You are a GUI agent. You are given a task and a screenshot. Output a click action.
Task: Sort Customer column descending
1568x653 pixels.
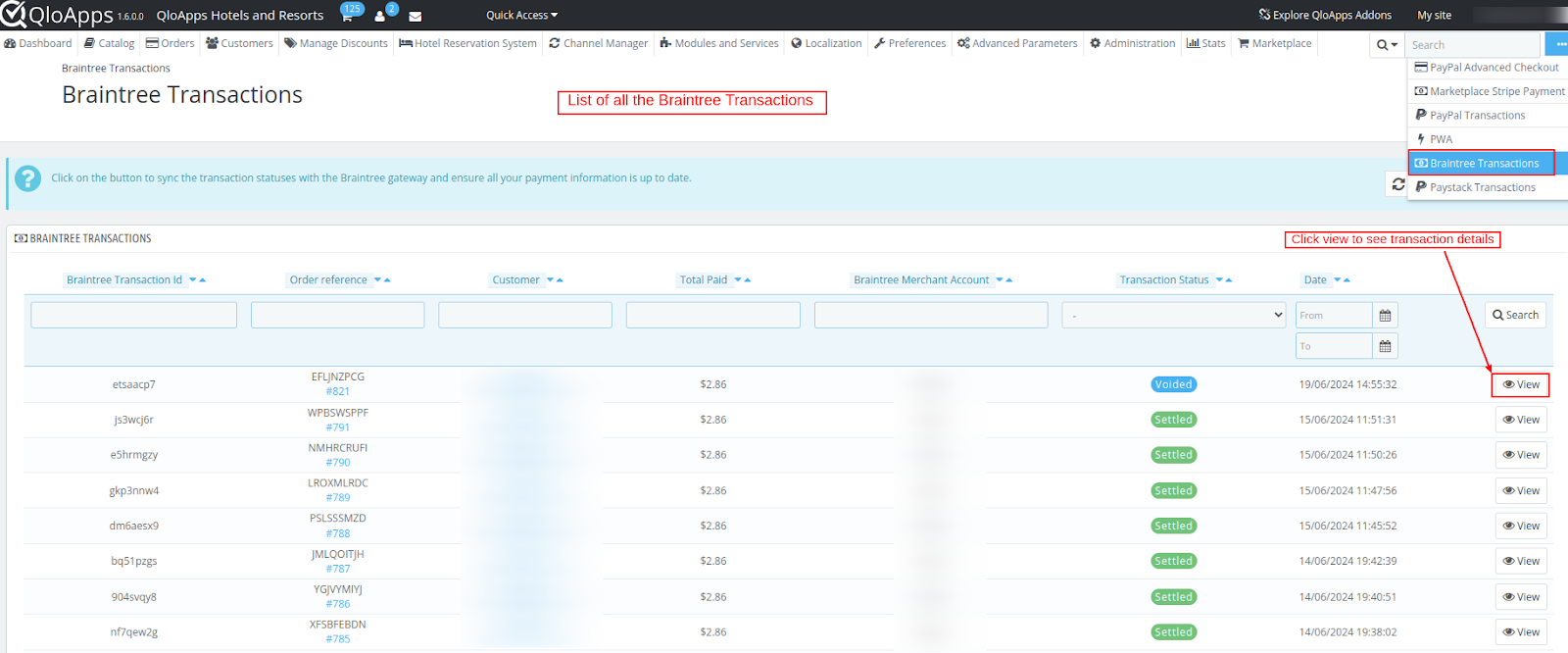click(550, 280)
